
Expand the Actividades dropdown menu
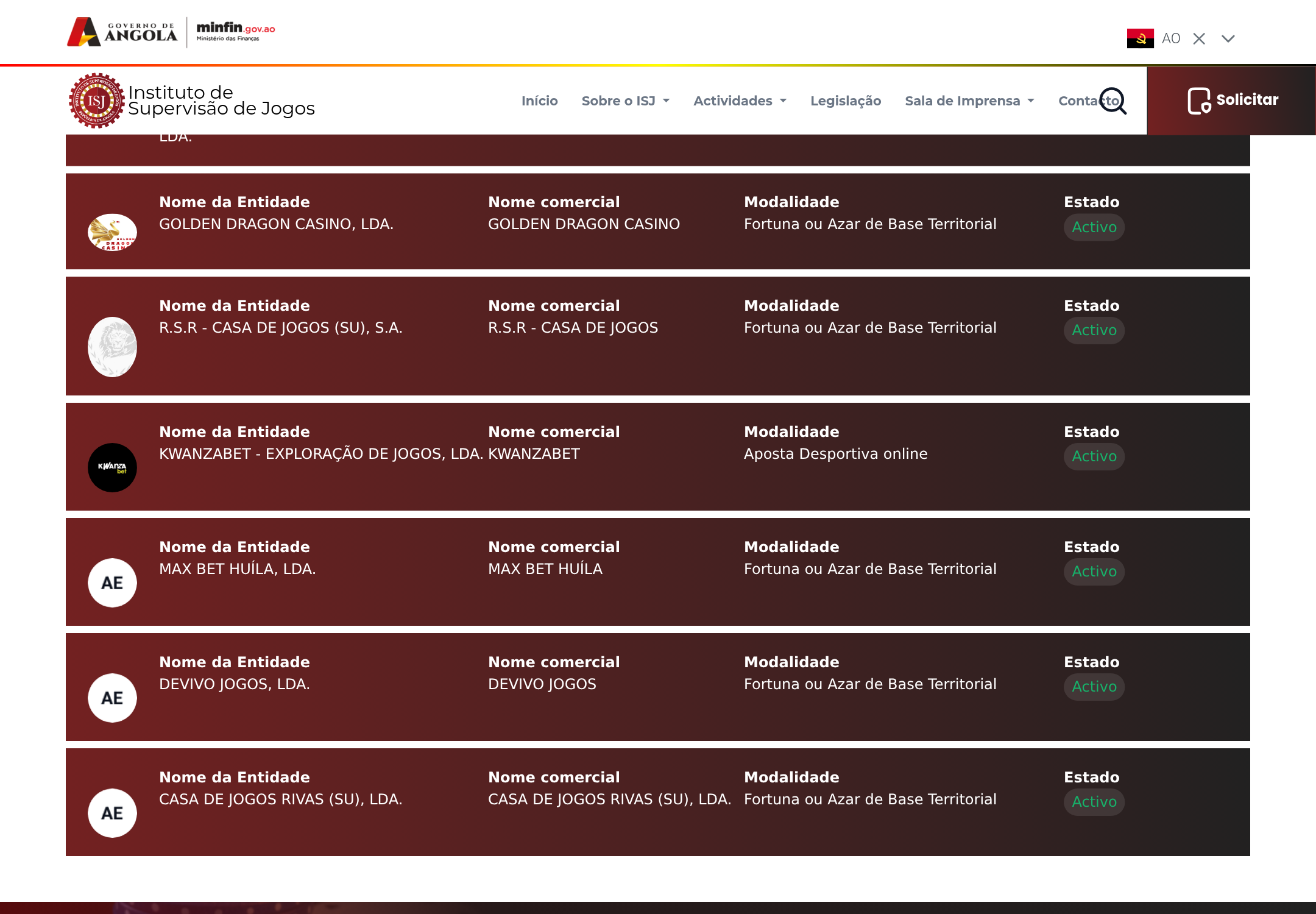[740, 101]
